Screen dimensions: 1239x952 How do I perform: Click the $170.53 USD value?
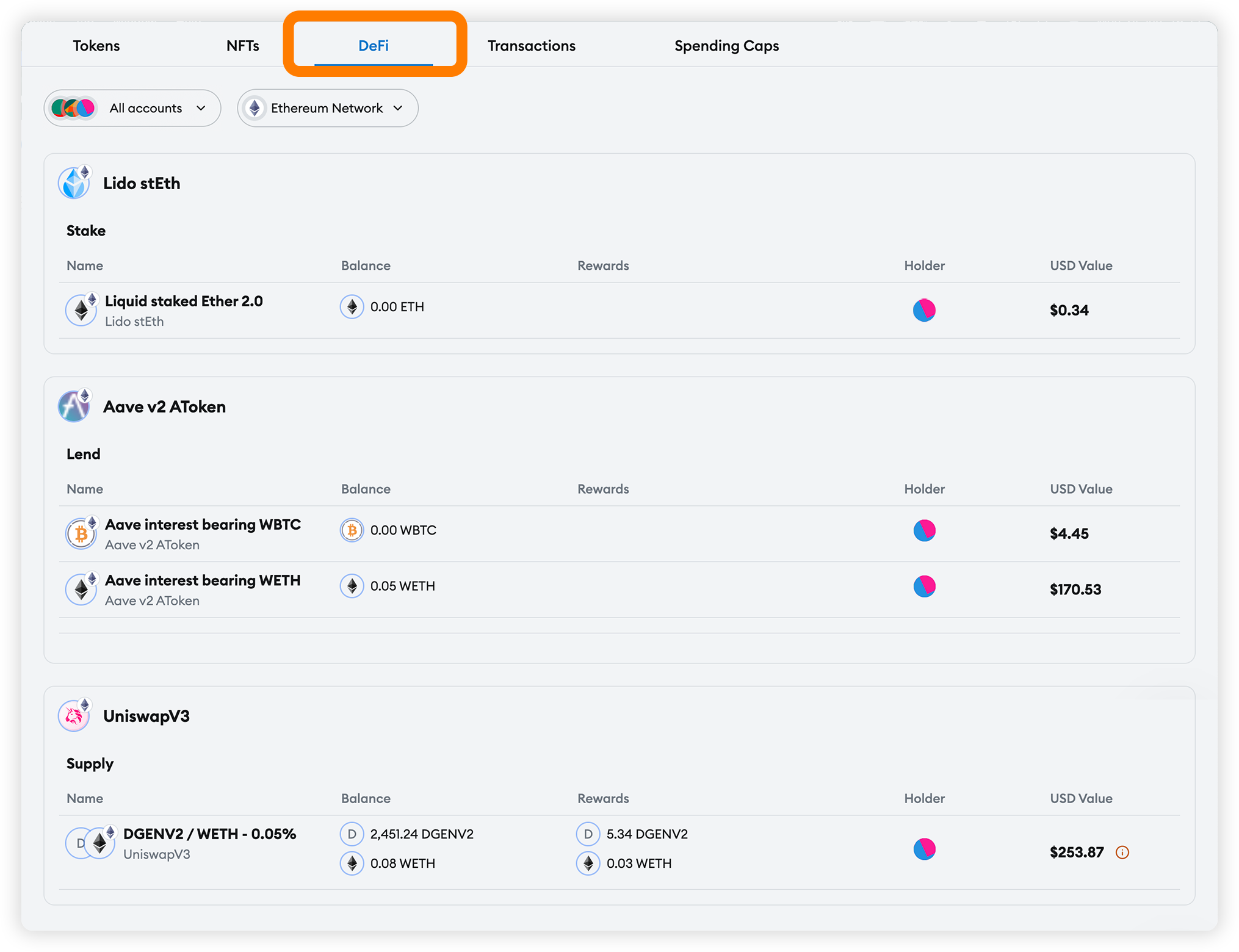tap(1075, 589)
